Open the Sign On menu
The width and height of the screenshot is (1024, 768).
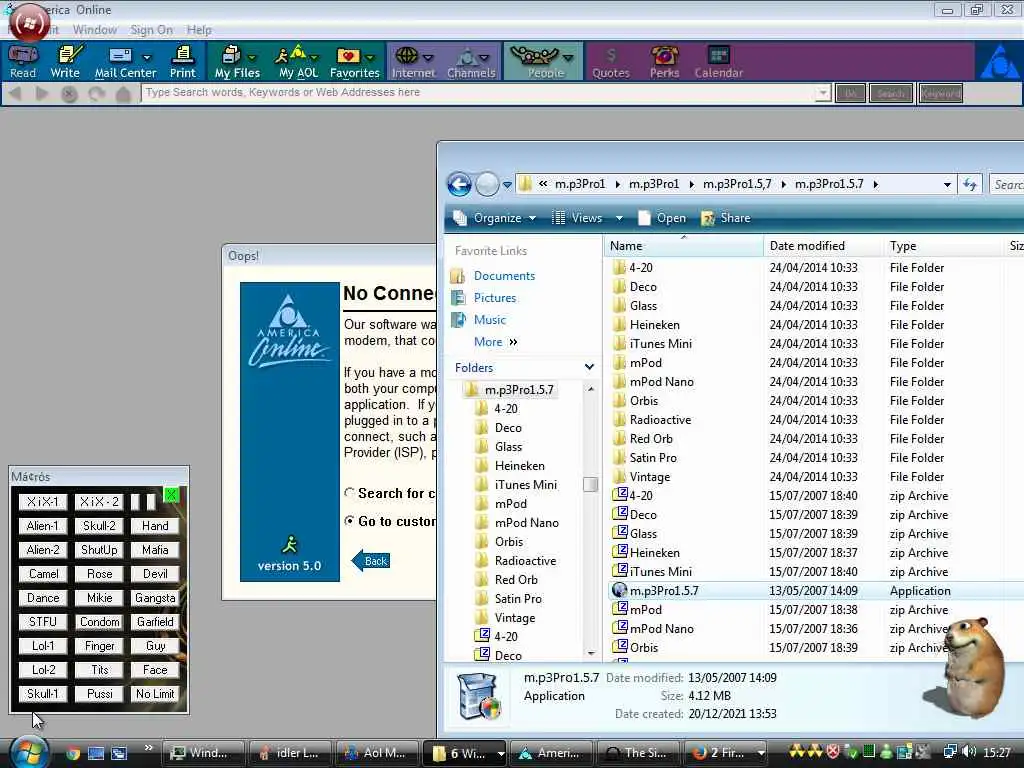151,30
